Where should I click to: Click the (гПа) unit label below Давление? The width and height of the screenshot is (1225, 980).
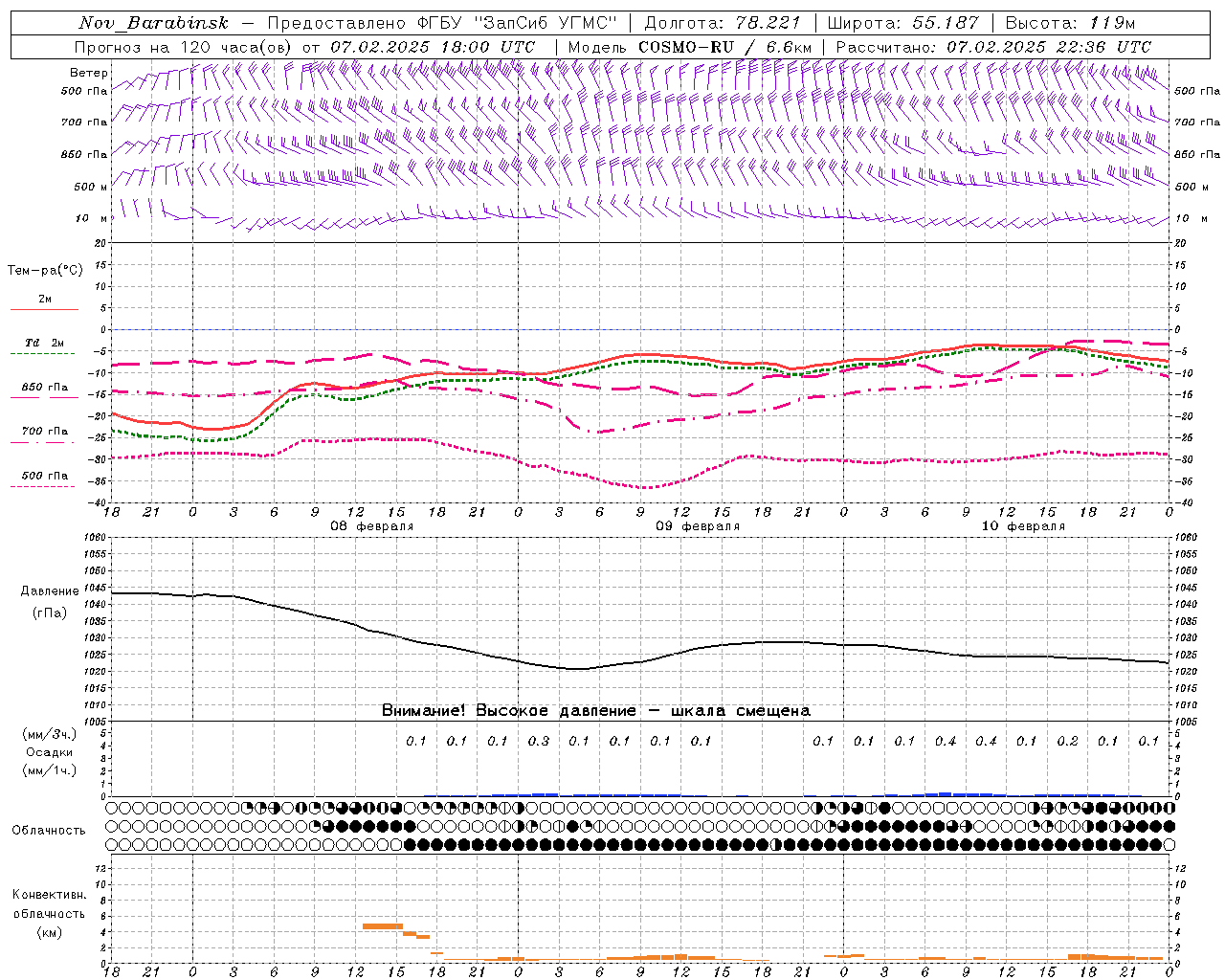click(50, 612)
